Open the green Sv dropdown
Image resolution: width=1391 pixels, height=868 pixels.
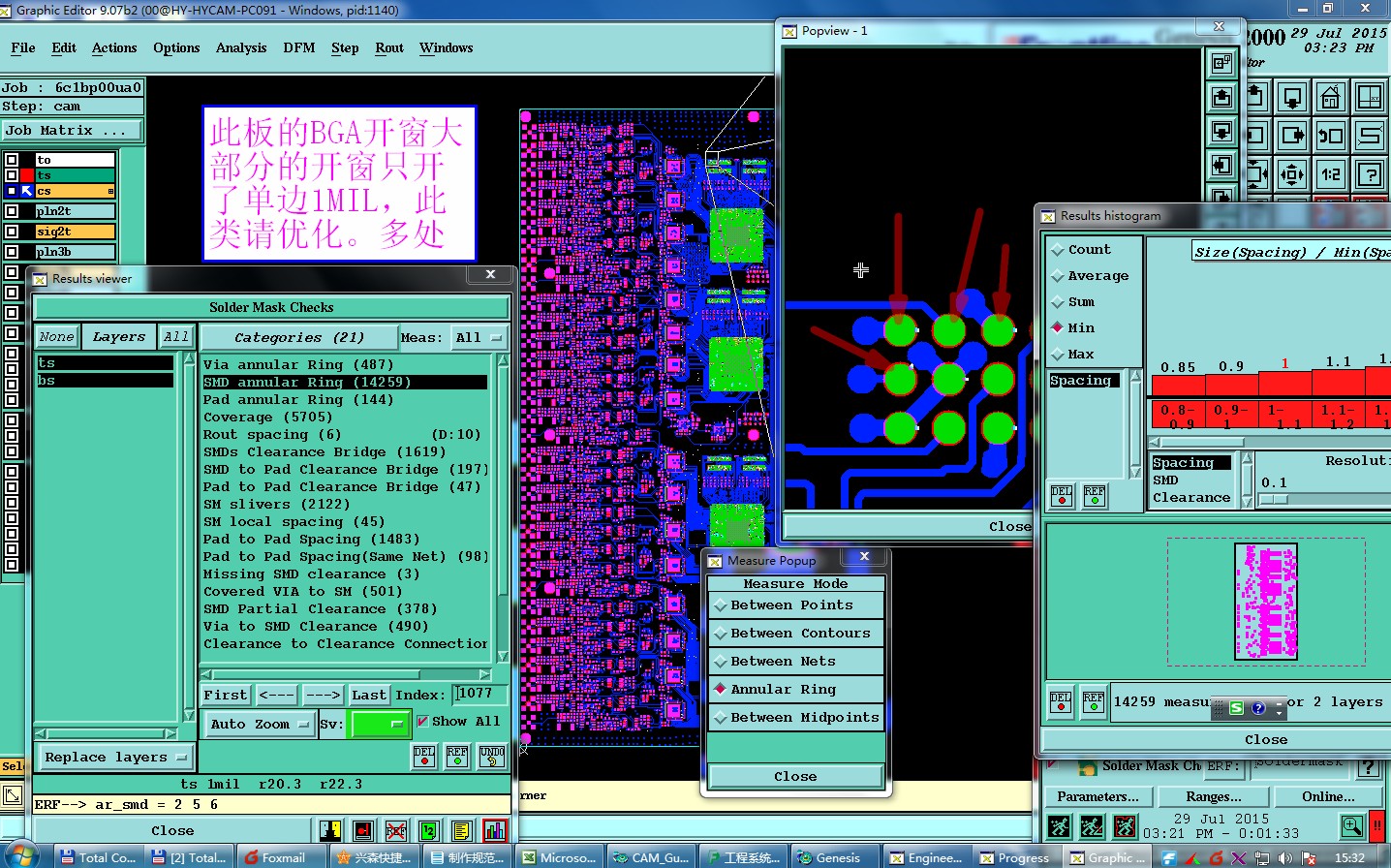tap(381, 724)
